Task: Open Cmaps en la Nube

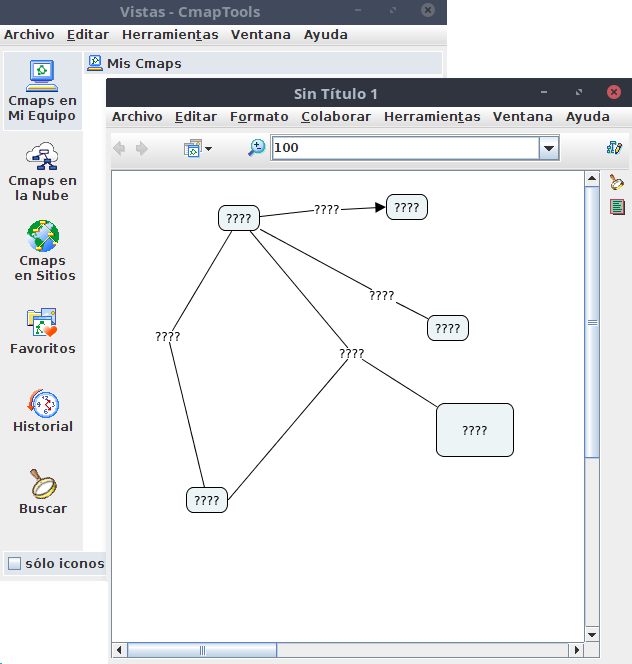Action: 42,170
